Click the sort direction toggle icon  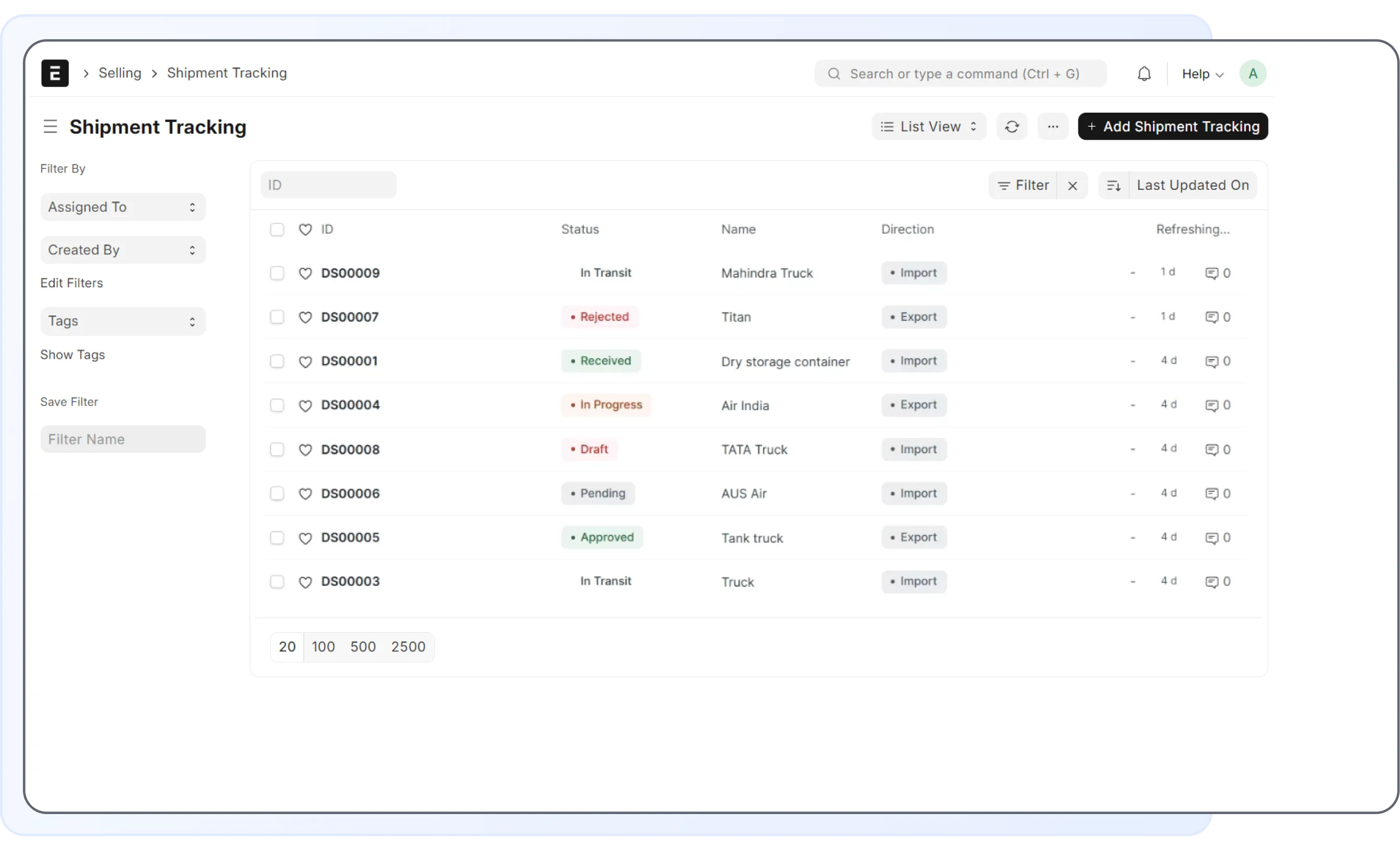pos(1113,185)
